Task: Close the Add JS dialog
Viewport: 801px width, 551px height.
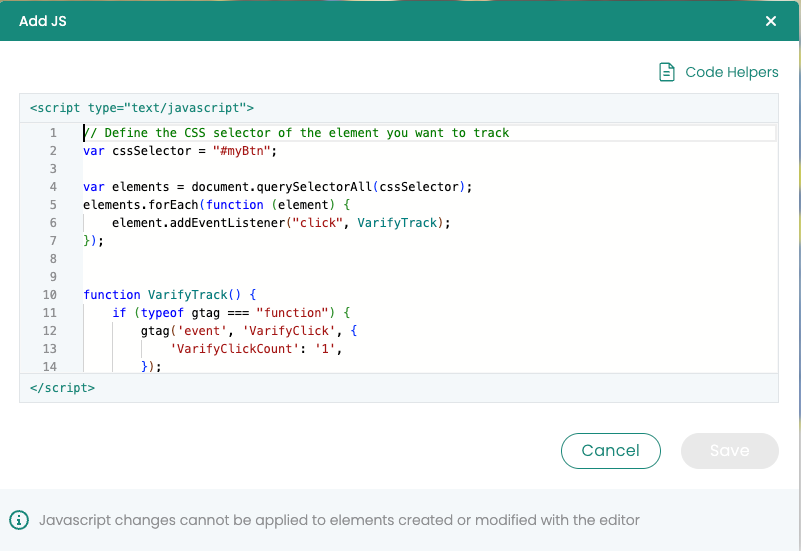Action: click(770, 21)
